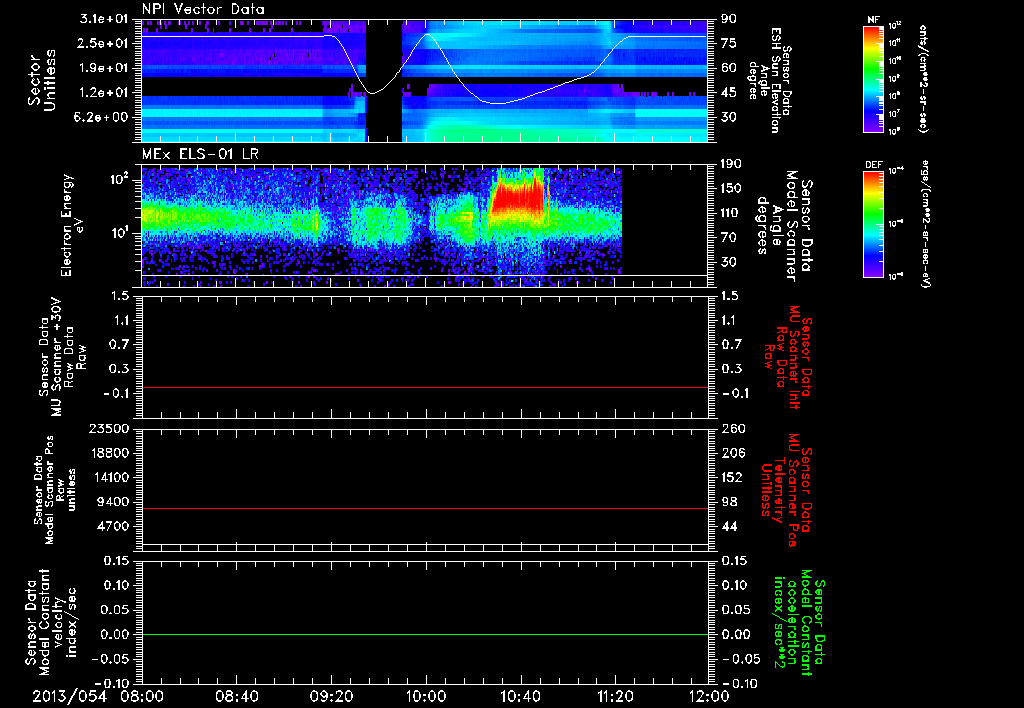Click the "Electron Energy eV" axis label

73,225
